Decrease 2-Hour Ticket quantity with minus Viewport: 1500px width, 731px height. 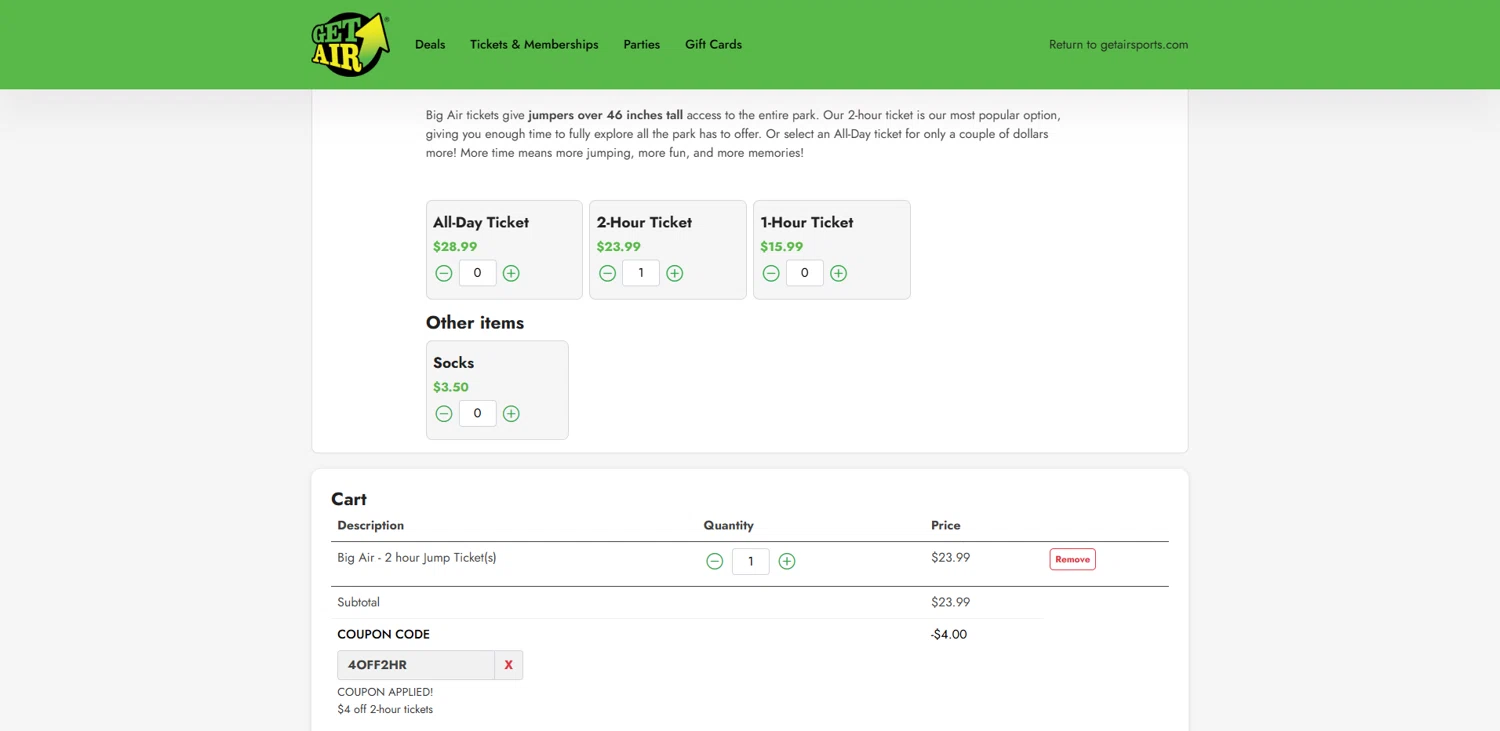pyautogui.click(x=607, y=273)
